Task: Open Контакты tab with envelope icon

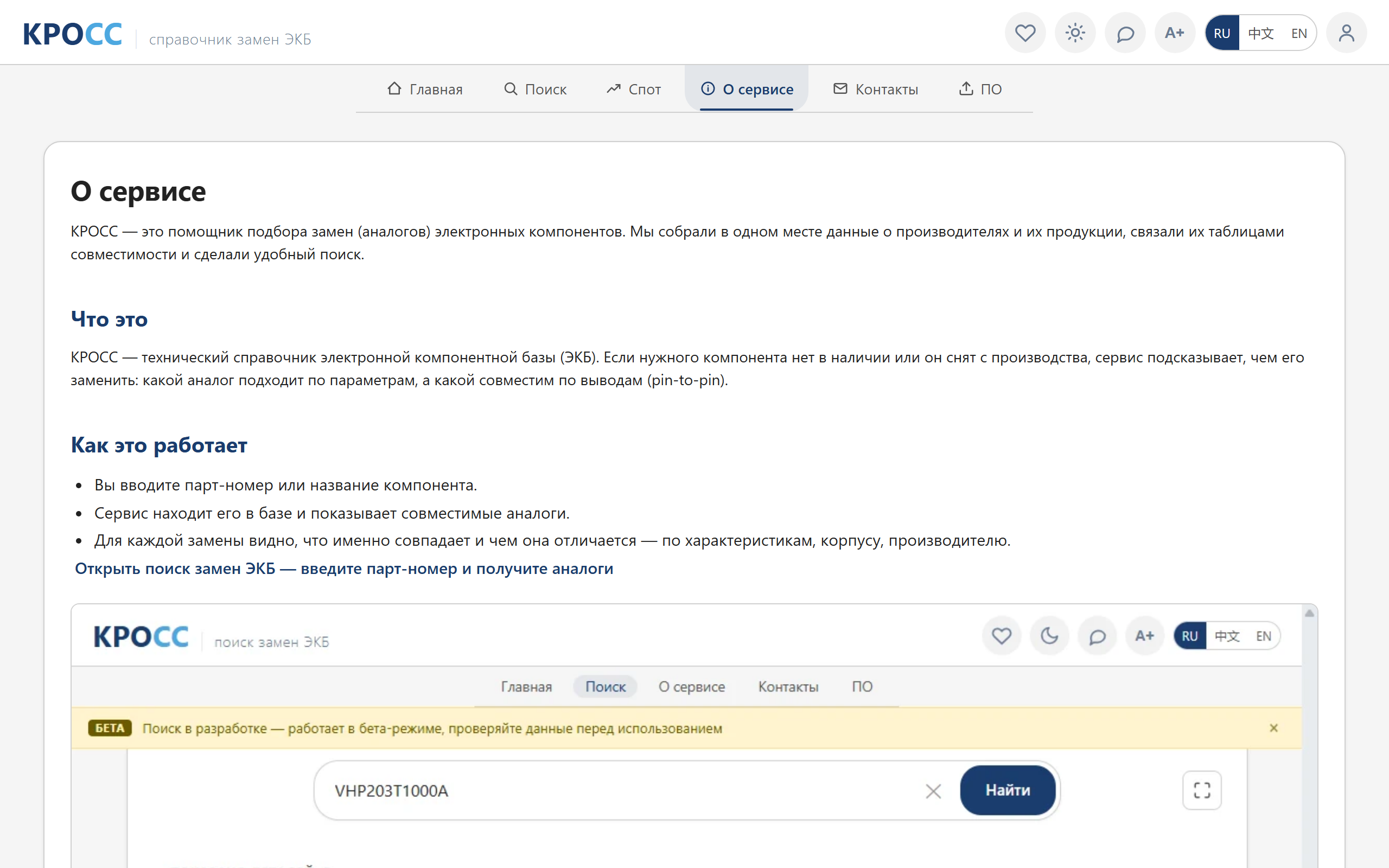Action: coord(875,89)
